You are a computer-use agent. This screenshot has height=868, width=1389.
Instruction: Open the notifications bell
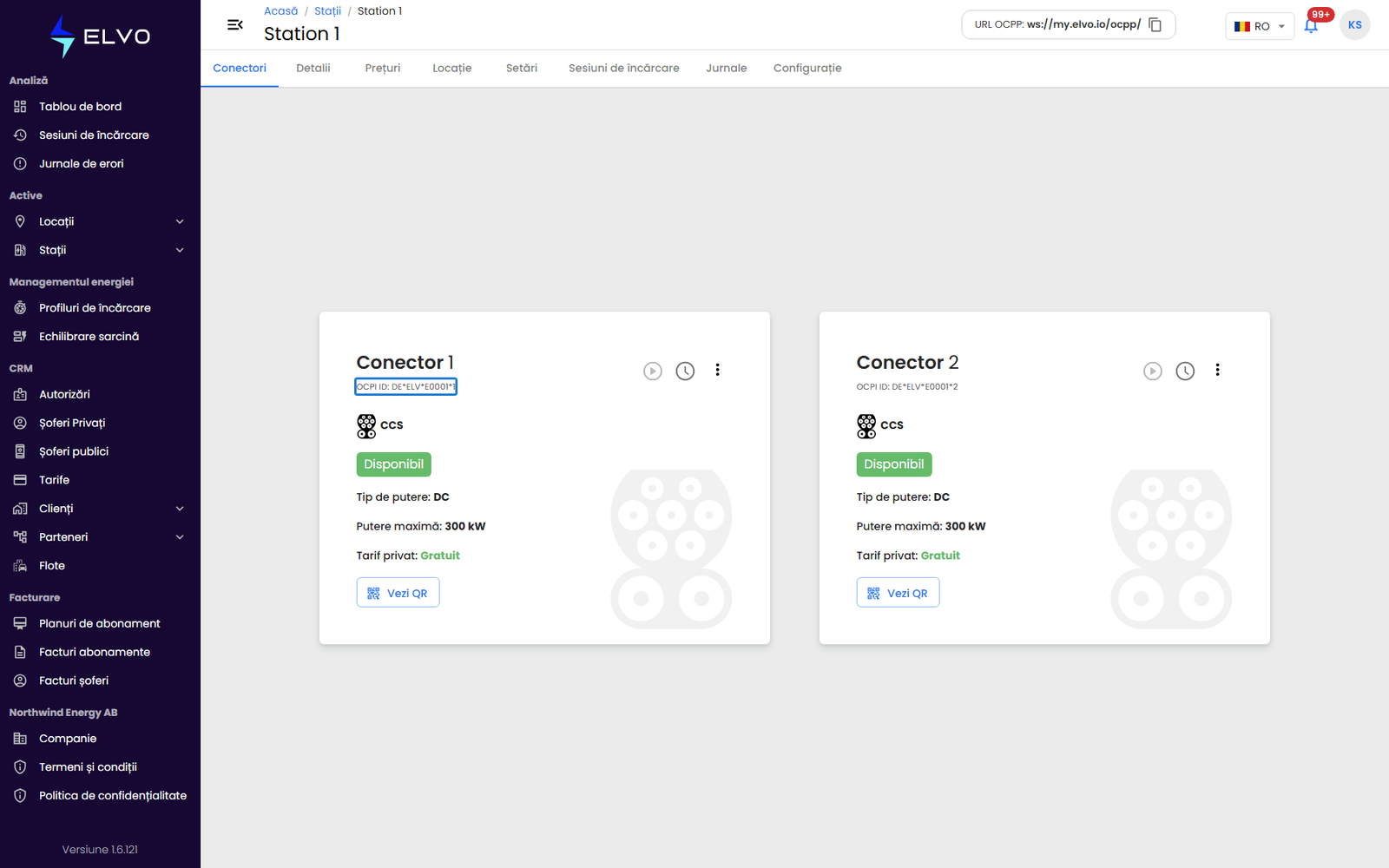pyautogui.click(x=1311, y=26)
